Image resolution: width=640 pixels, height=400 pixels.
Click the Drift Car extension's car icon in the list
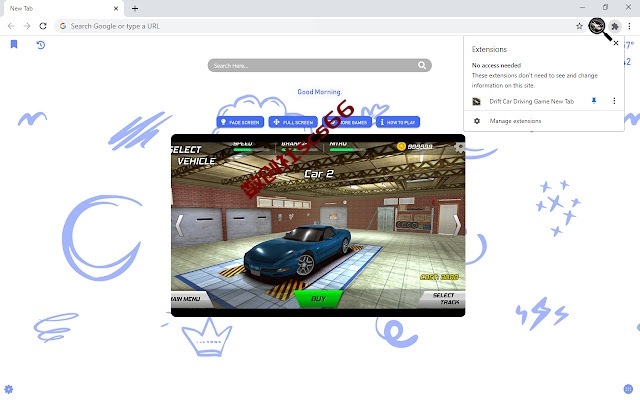pos(476,101)
